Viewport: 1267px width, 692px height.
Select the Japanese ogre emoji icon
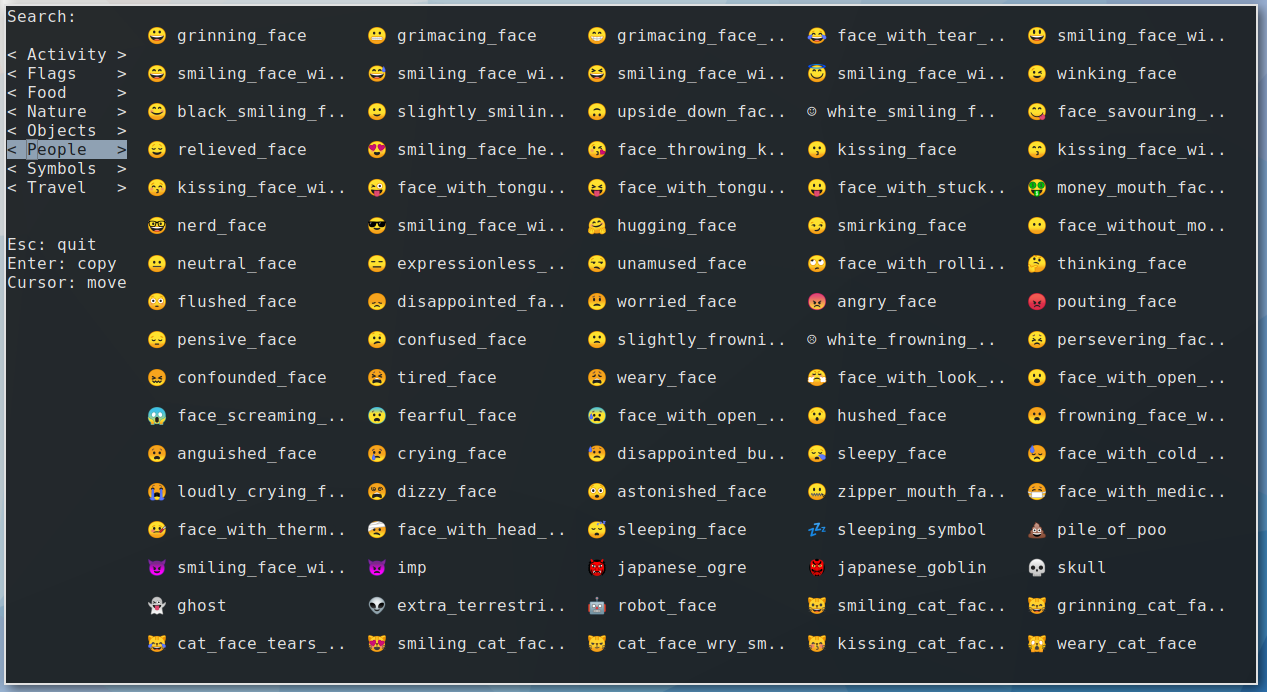pos(596,568)
